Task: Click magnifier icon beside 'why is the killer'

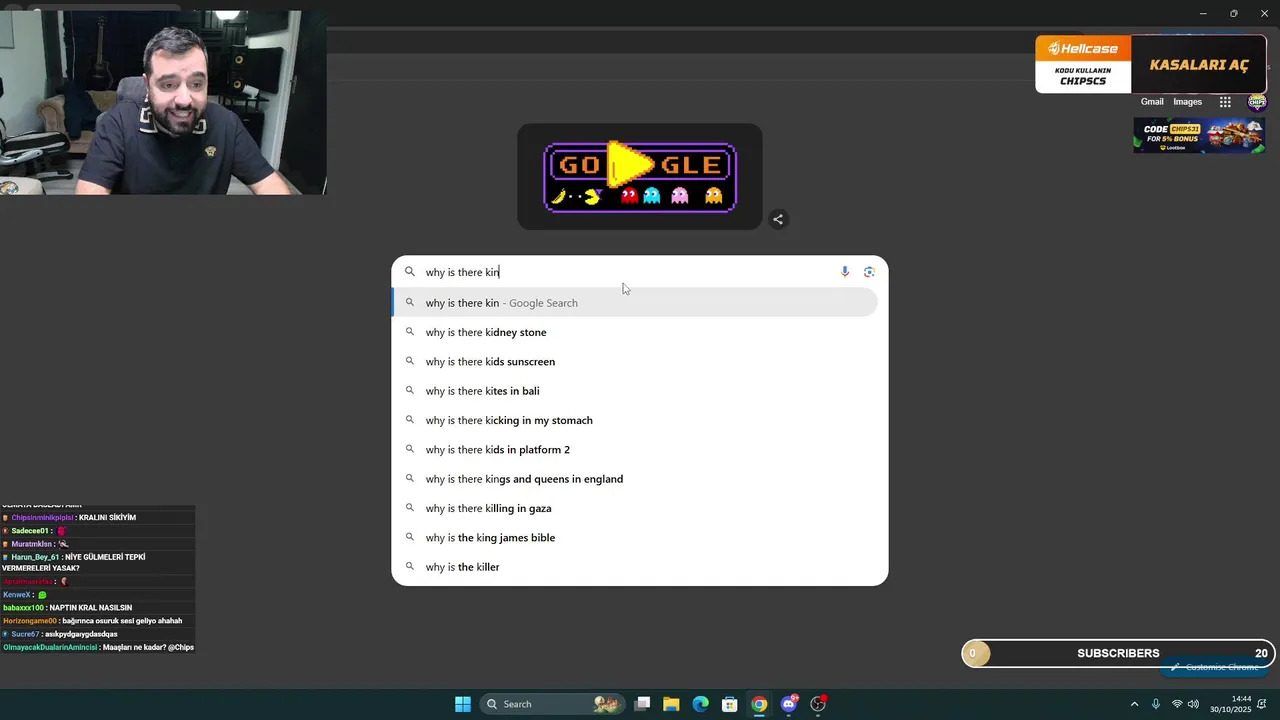Action: (x=409, y=567)
